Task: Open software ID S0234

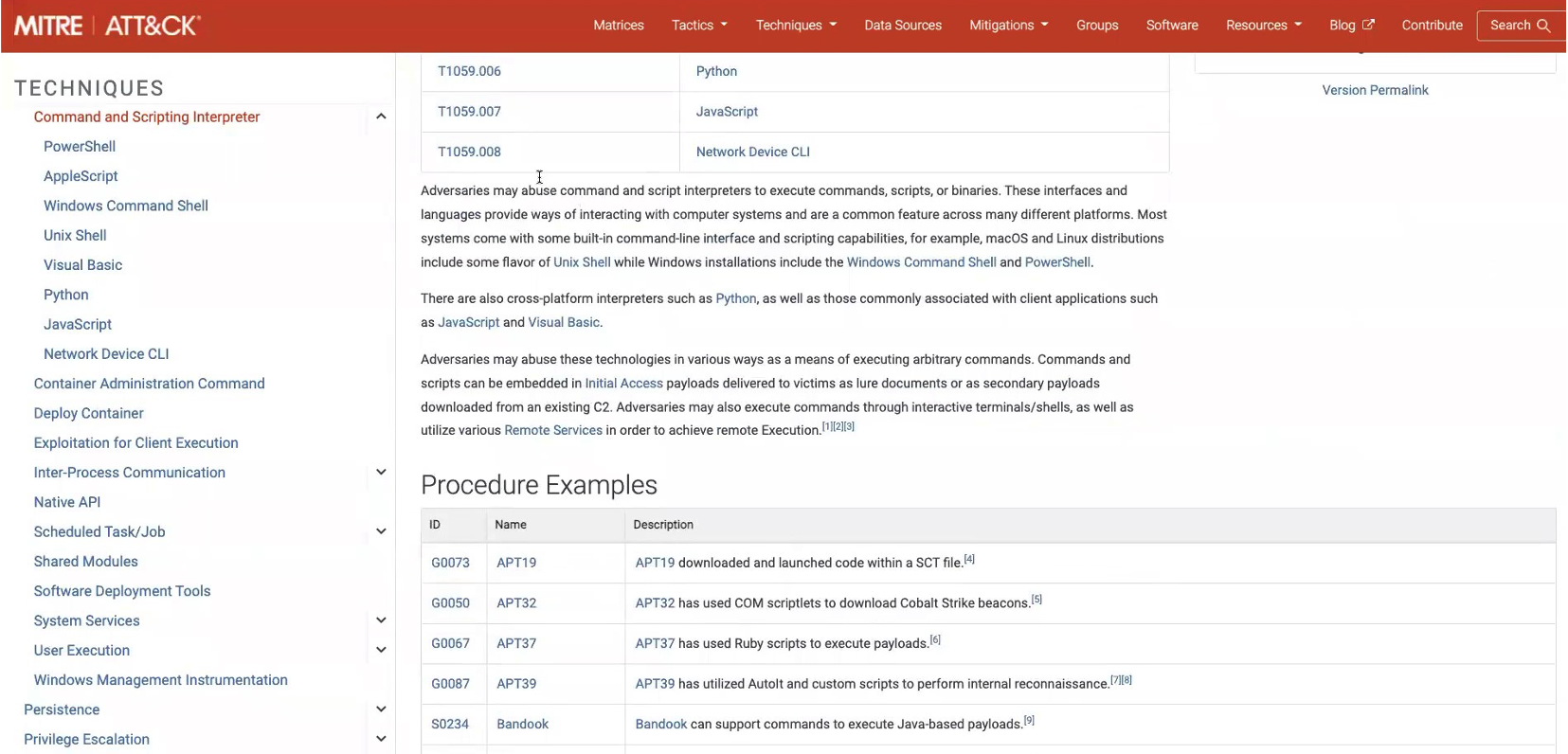Action: (450, 724)
